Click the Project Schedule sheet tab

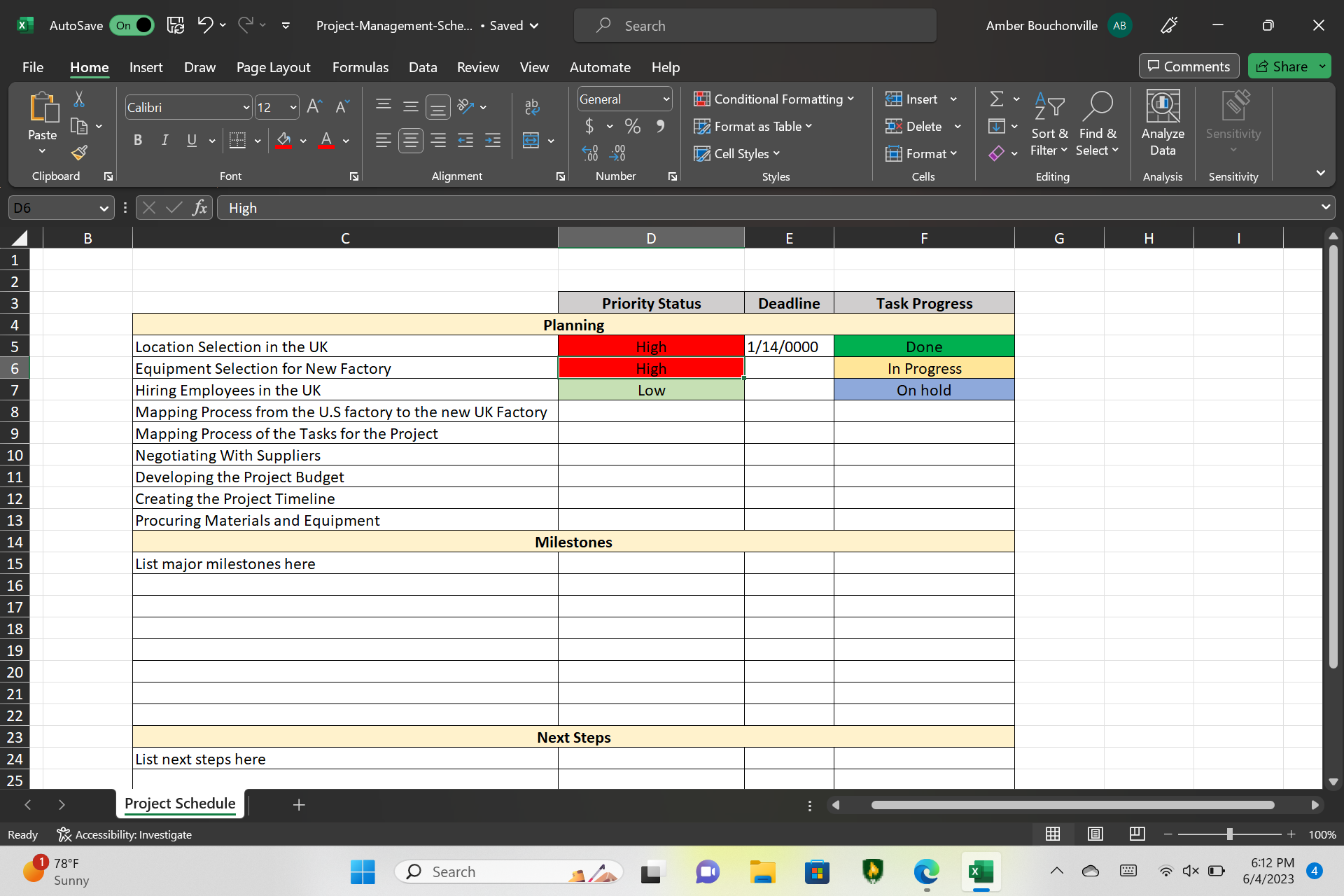179,804
